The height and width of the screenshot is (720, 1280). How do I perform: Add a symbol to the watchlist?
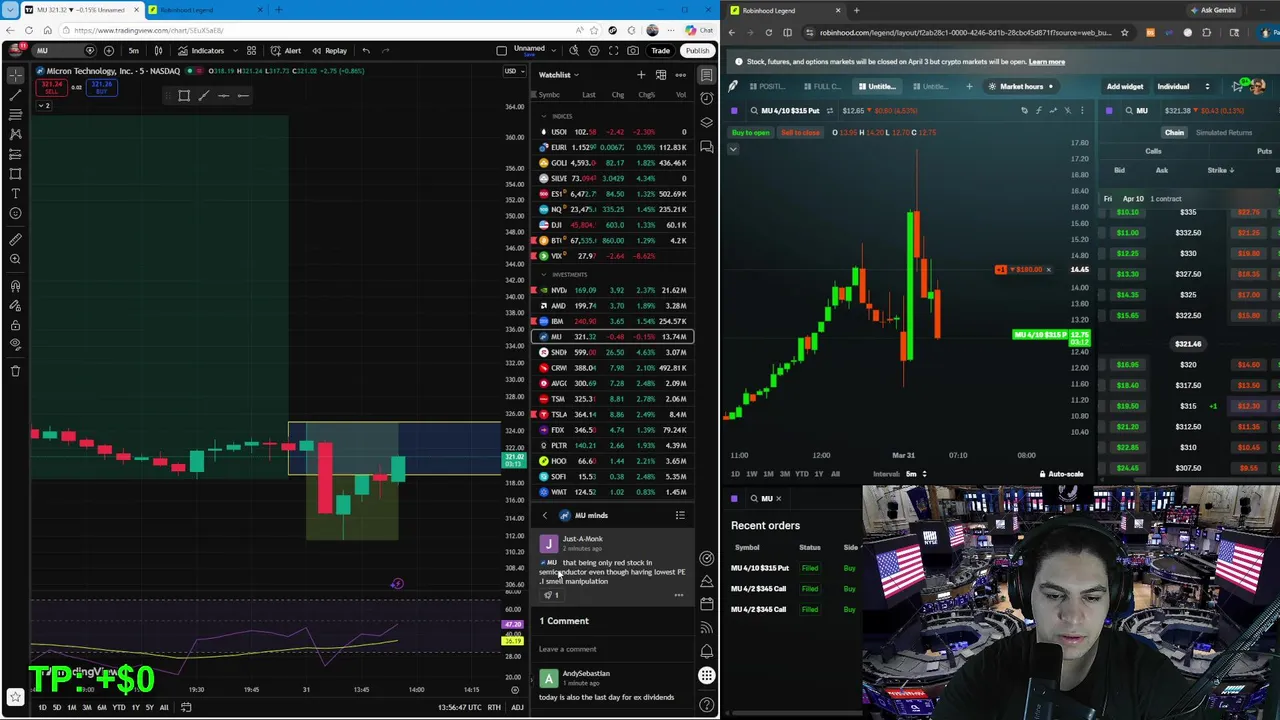(641, 75)
